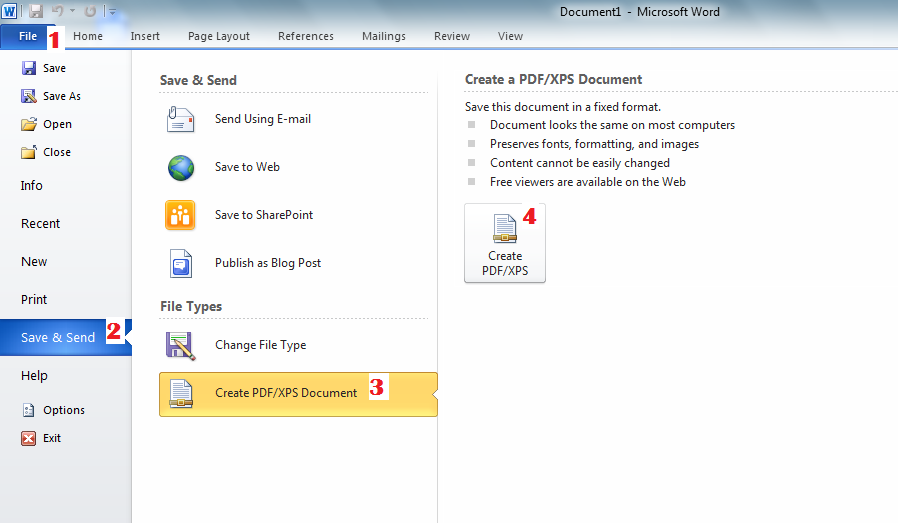Click the Create PDF/XPS button in right pane
The width and height of the screenshot is (898, 523).
(x=505, y=243)
